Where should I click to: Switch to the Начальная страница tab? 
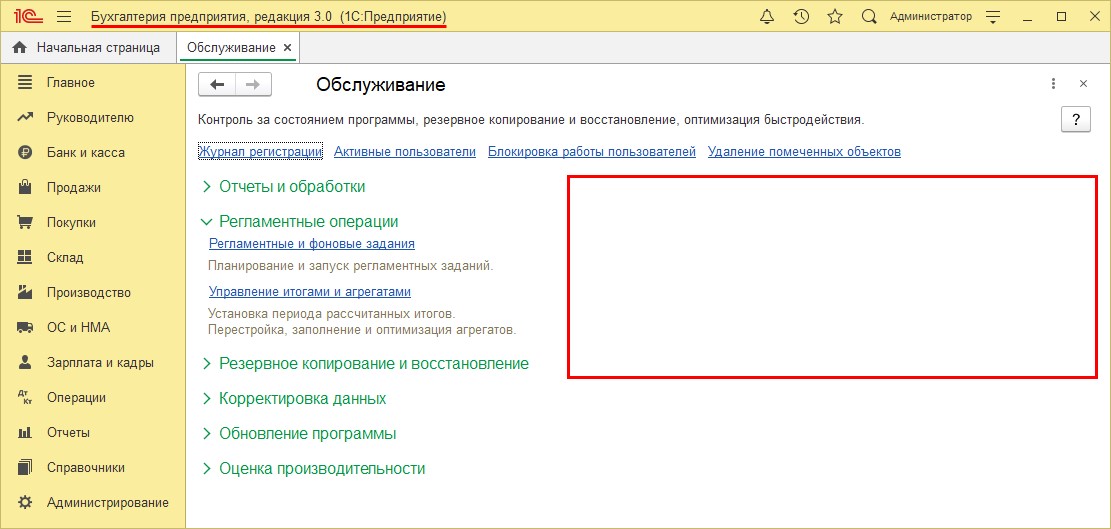click(97, 47)
